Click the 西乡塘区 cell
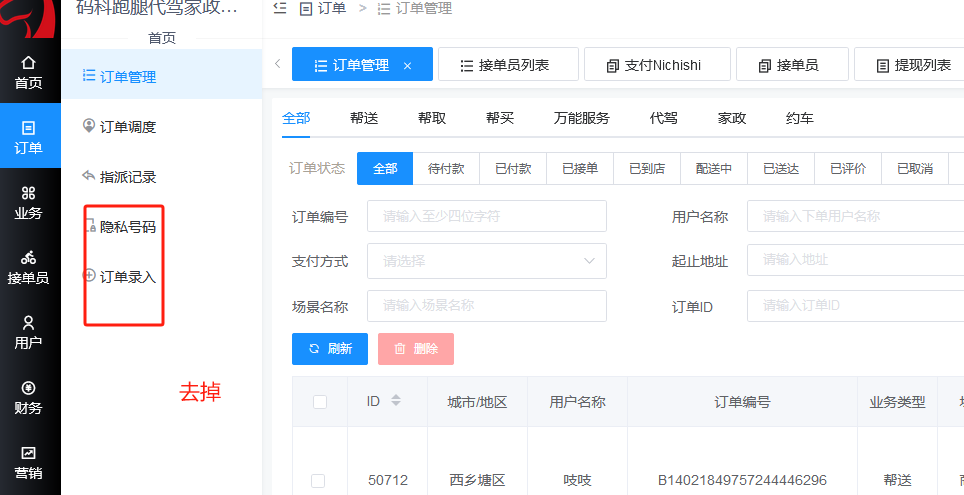 point(477,480)
